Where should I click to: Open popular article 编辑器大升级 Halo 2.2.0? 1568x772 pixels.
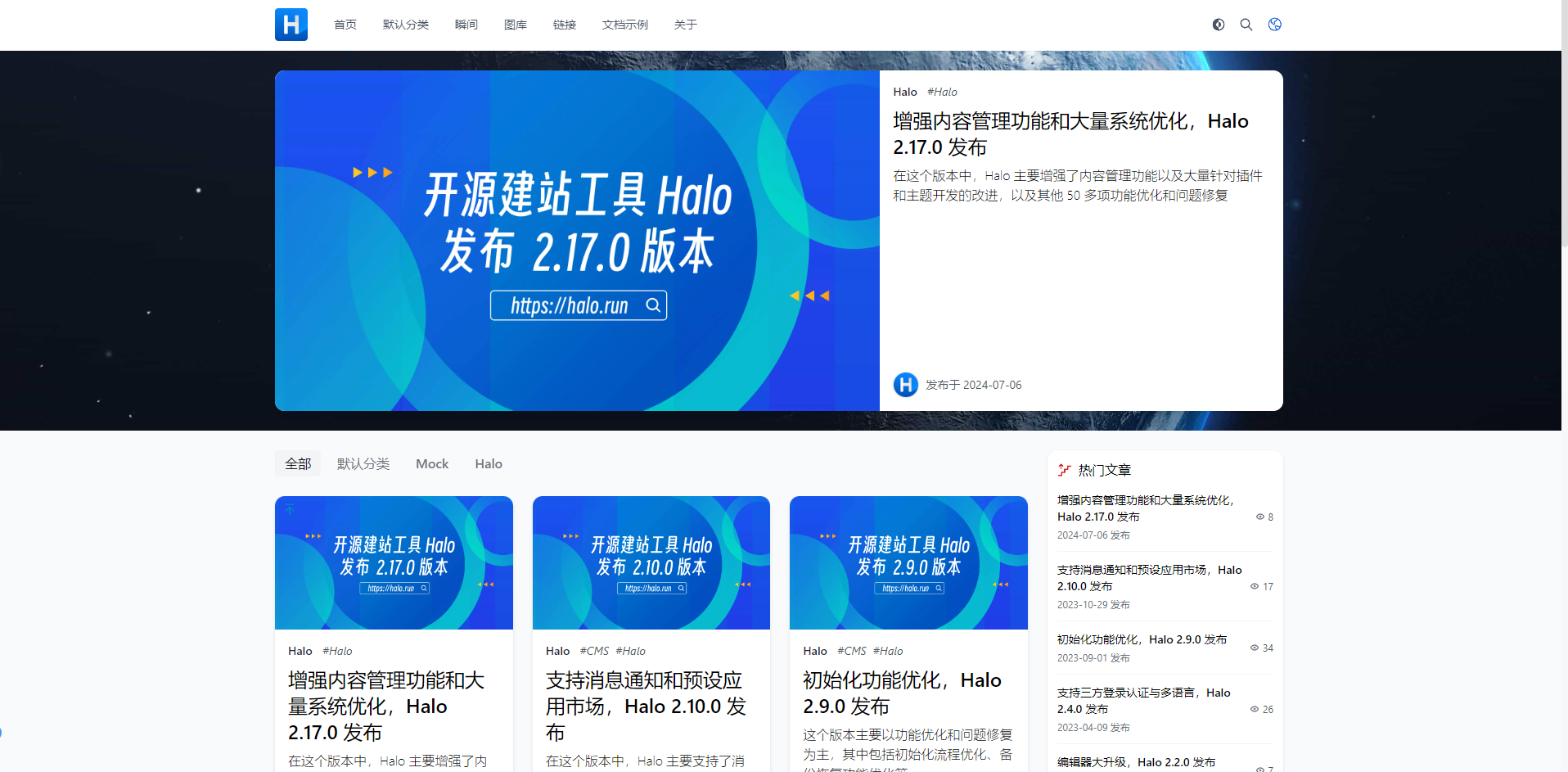[x=1136, y=762]
